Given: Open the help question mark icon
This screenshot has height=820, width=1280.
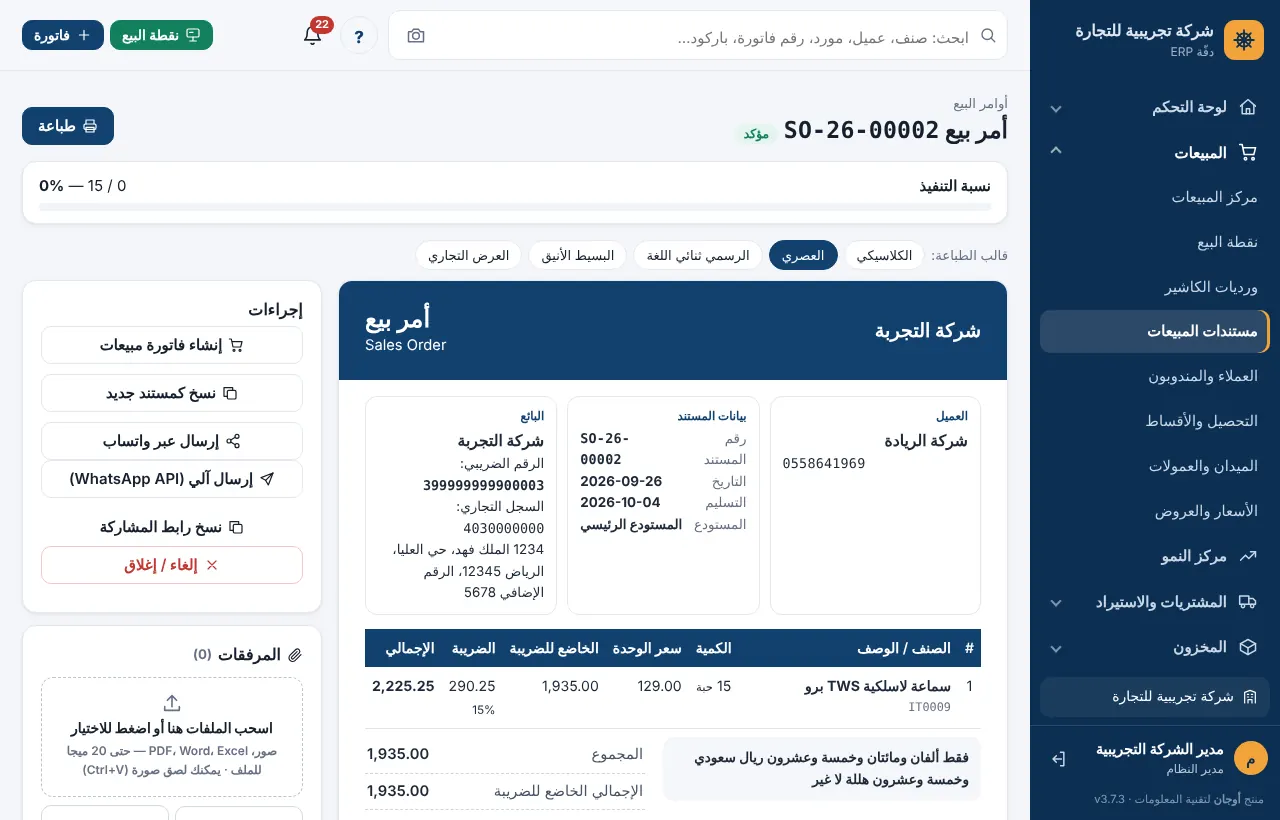Looking at the screenshot, I should tap(359, 36).
